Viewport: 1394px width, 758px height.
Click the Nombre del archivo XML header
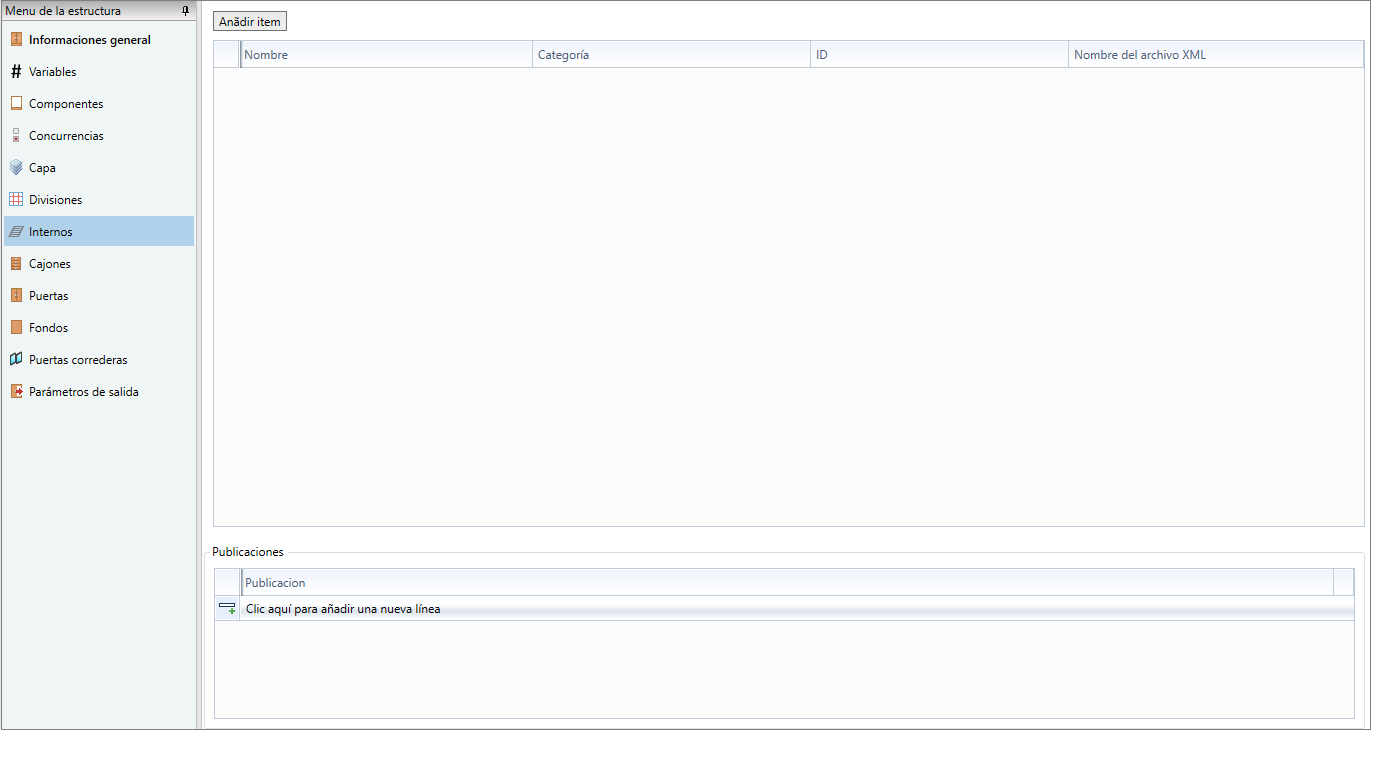[x=1216, y=55]
